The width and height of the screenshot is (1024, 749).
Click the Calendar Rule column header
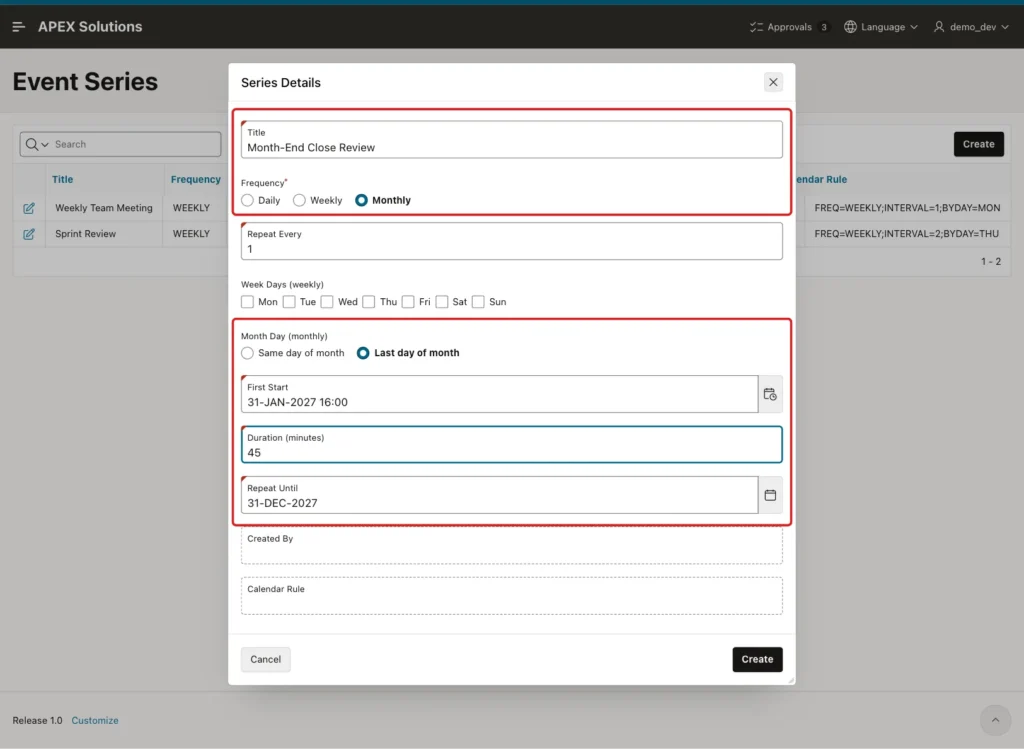coord(822,180)
